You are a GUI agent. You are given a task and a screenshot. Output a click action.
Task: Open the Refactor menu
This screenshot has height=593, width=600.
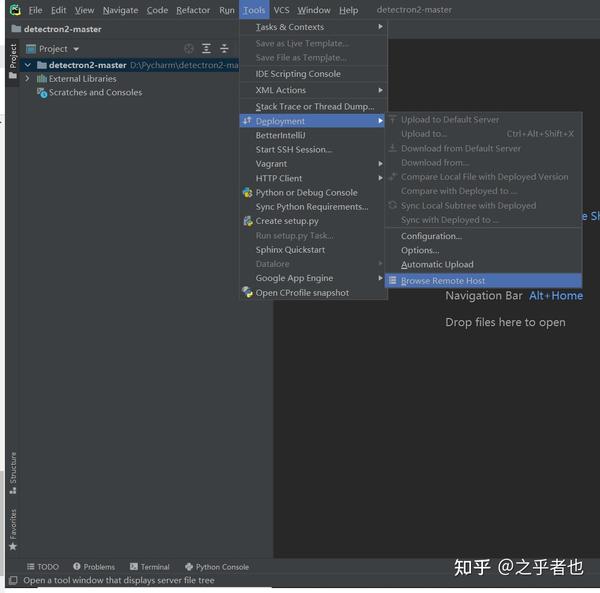click(193, 10)
